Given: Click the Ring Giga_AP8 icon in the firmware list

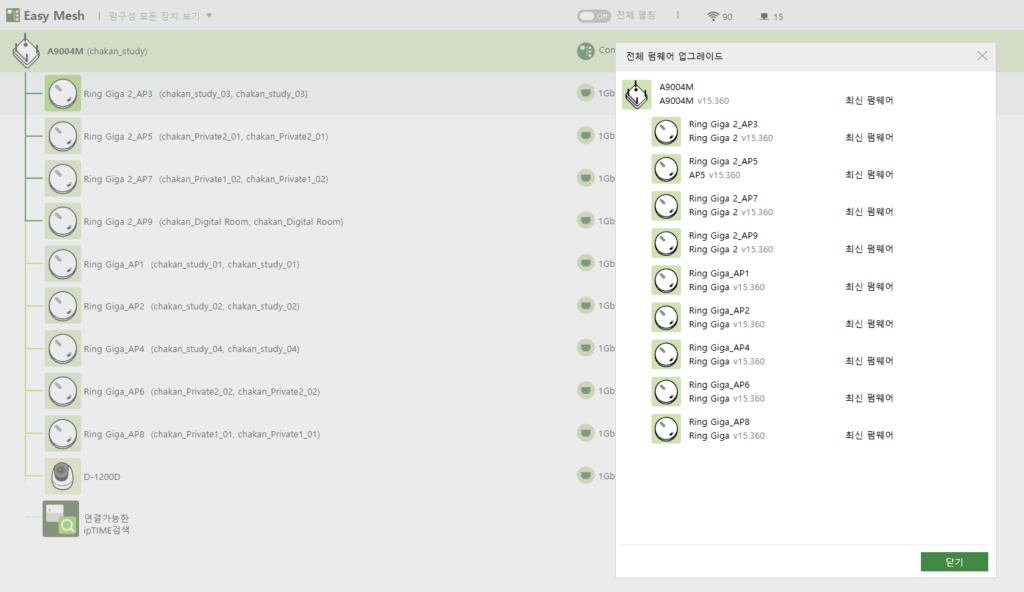Looking at the screenshot, I should 666,429.
